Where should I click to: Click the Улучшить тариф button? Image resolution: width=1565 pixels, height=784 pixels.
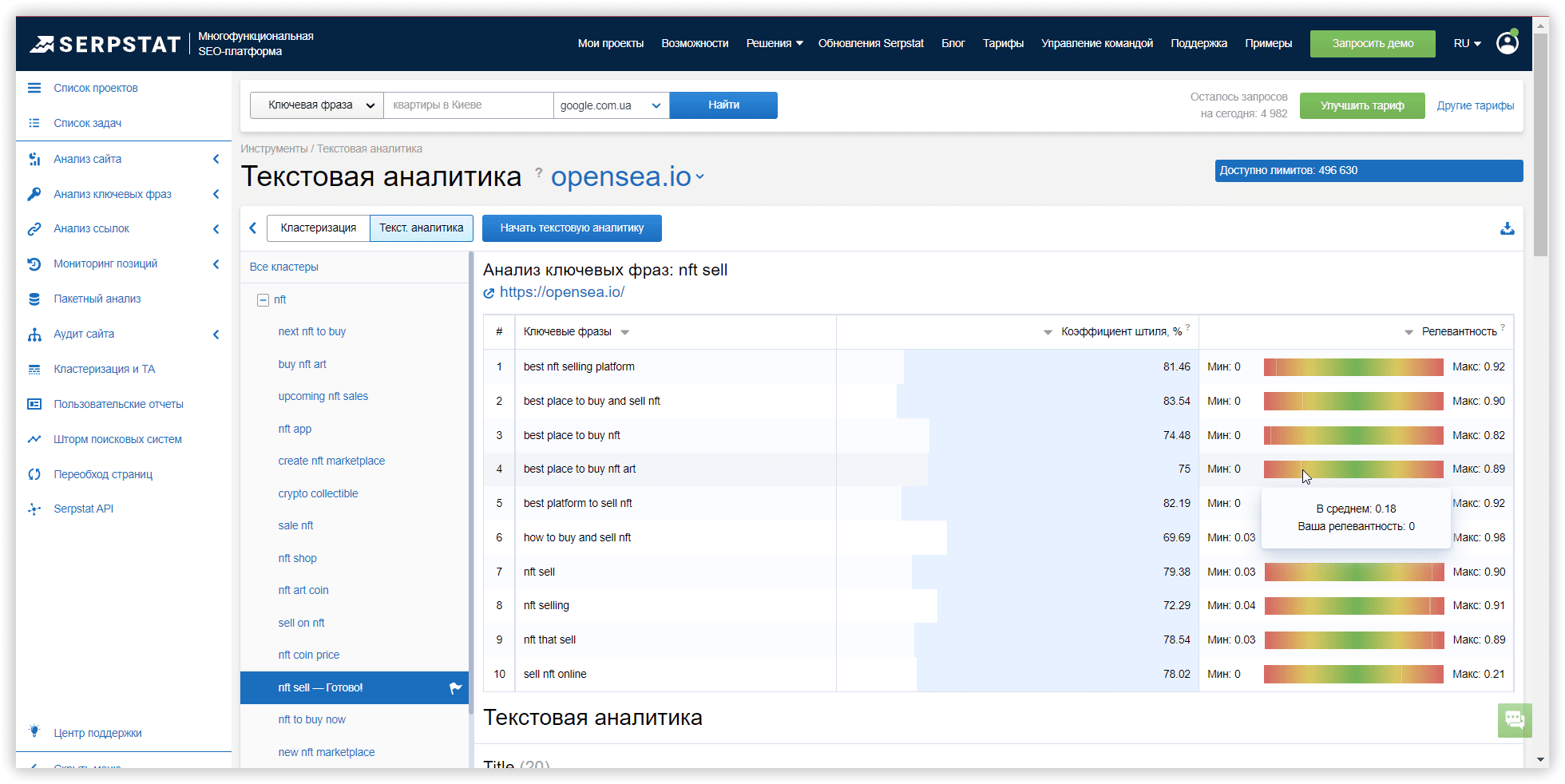coord(1362,105)
